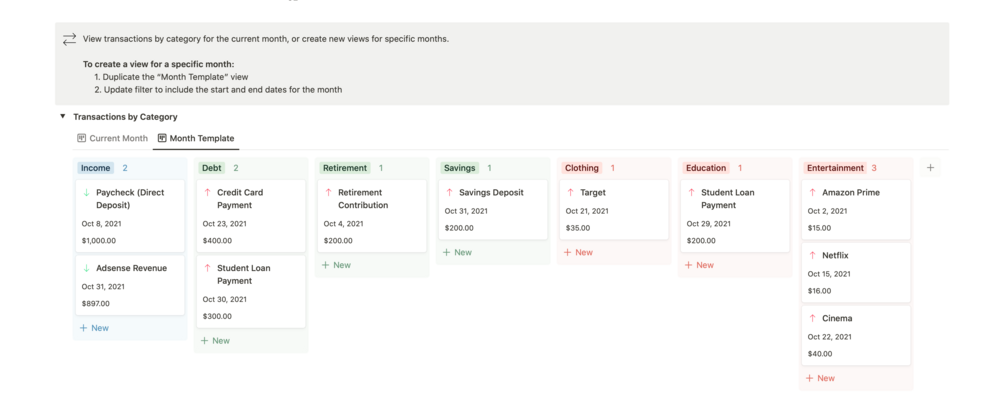
Task: Click the Education group header label
Action: pyautogui.click(x=706, y=168)
